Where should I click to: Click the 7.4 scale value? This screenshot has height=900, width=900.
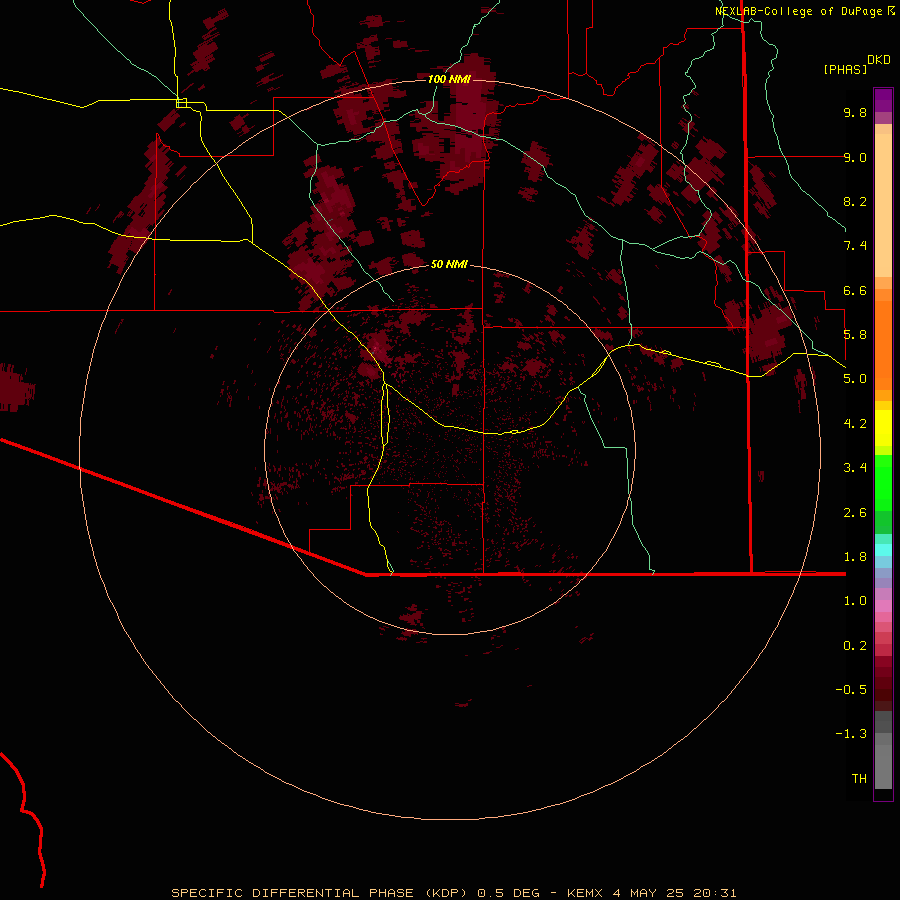[x=855, y=246]
